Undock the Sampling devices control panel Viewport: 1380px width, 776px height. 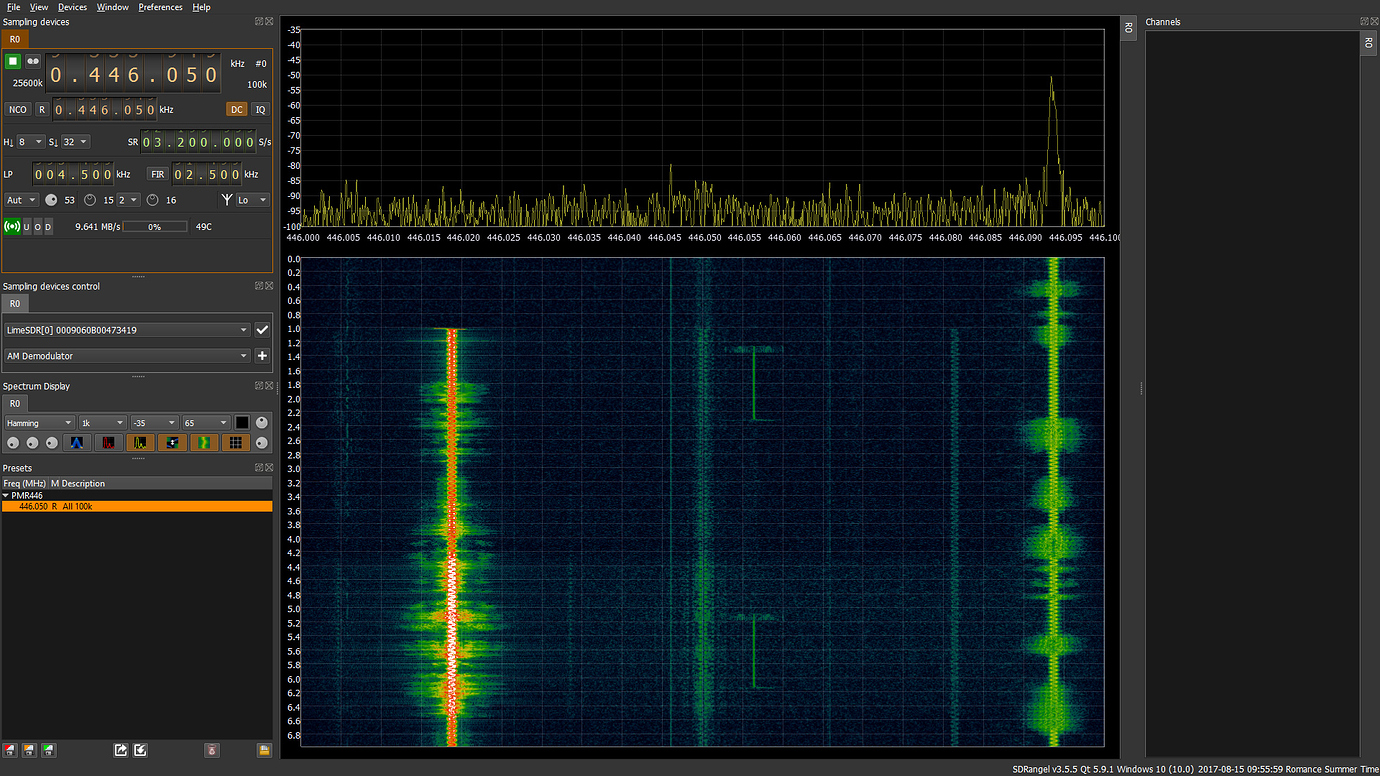coord(259,286)
